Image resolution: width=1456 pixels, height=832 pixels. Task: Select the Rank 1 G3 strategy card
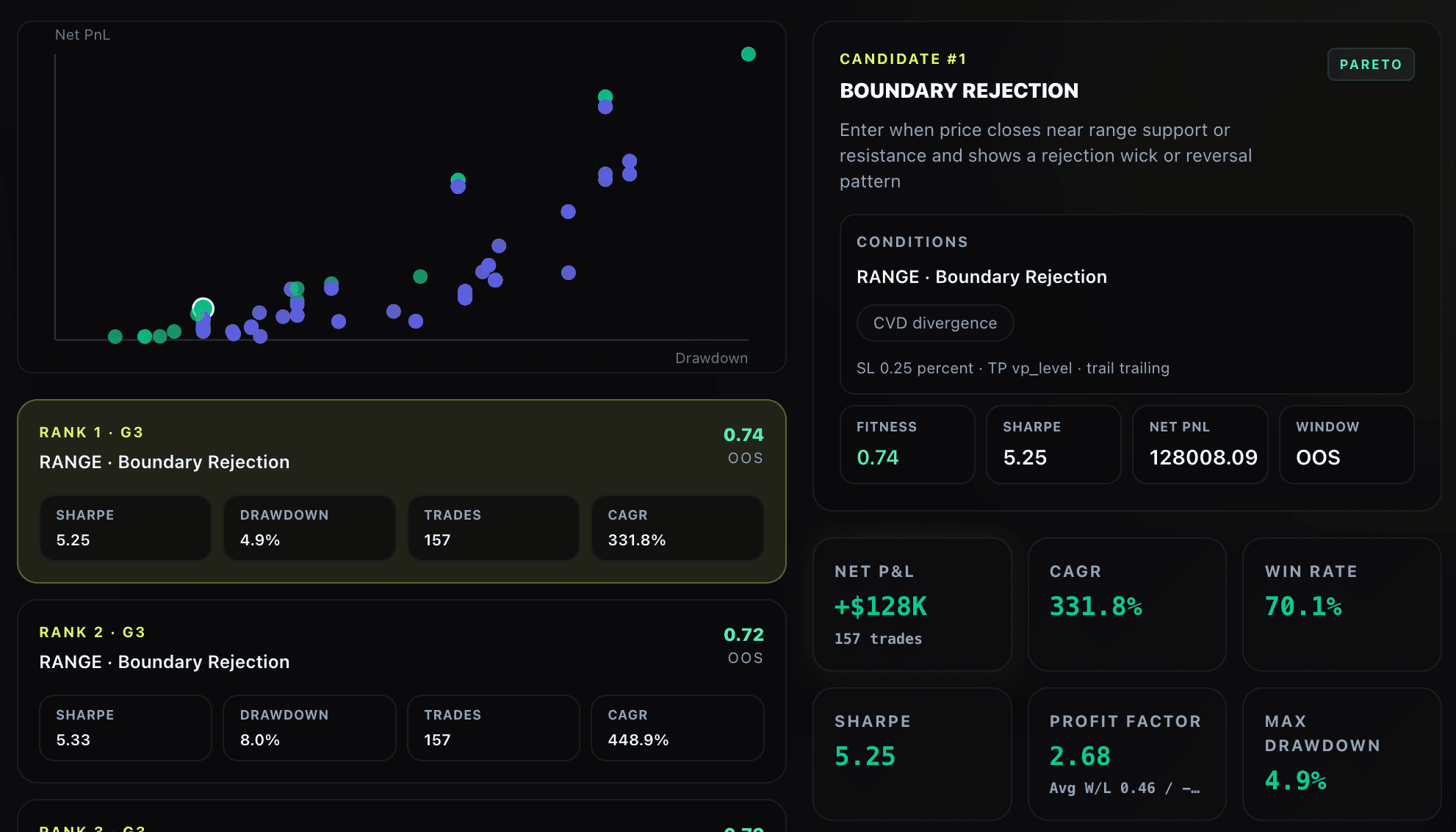[x=402, y=491]
